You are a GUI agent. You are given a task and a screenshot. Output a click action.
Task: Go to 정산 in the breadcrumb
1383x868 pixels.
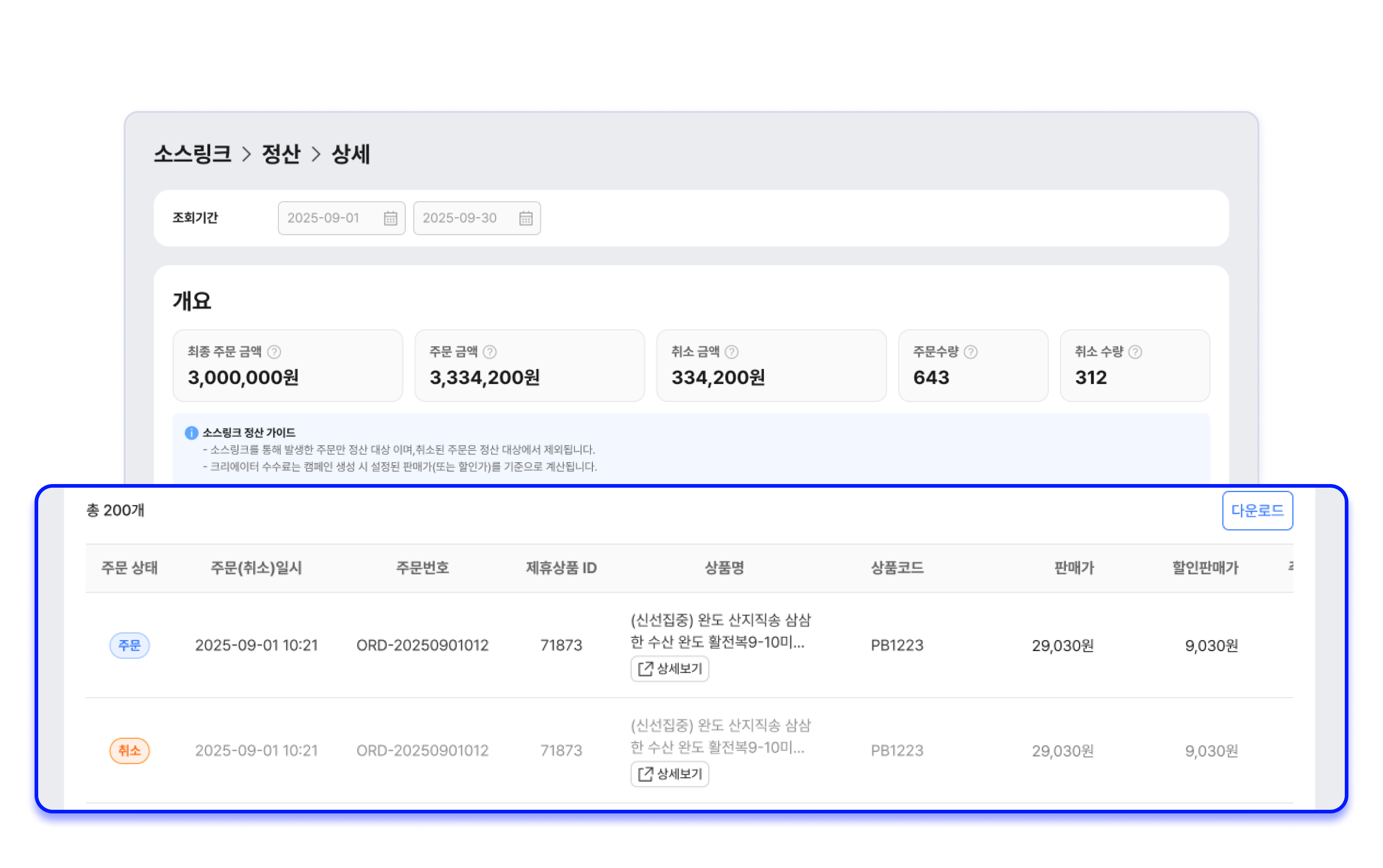tap(281, 154)
